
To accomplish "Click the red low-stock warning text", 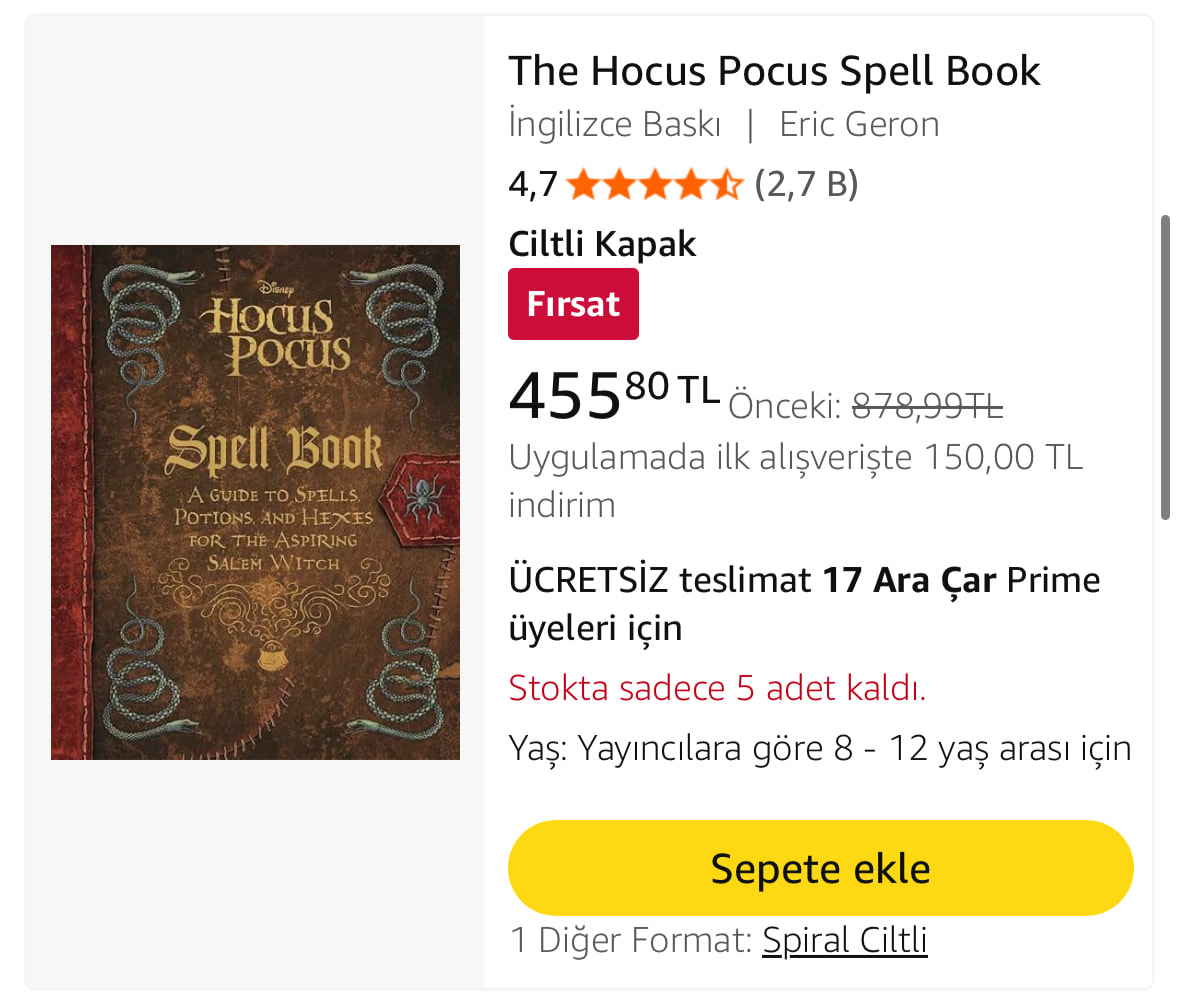I will 717,688.
